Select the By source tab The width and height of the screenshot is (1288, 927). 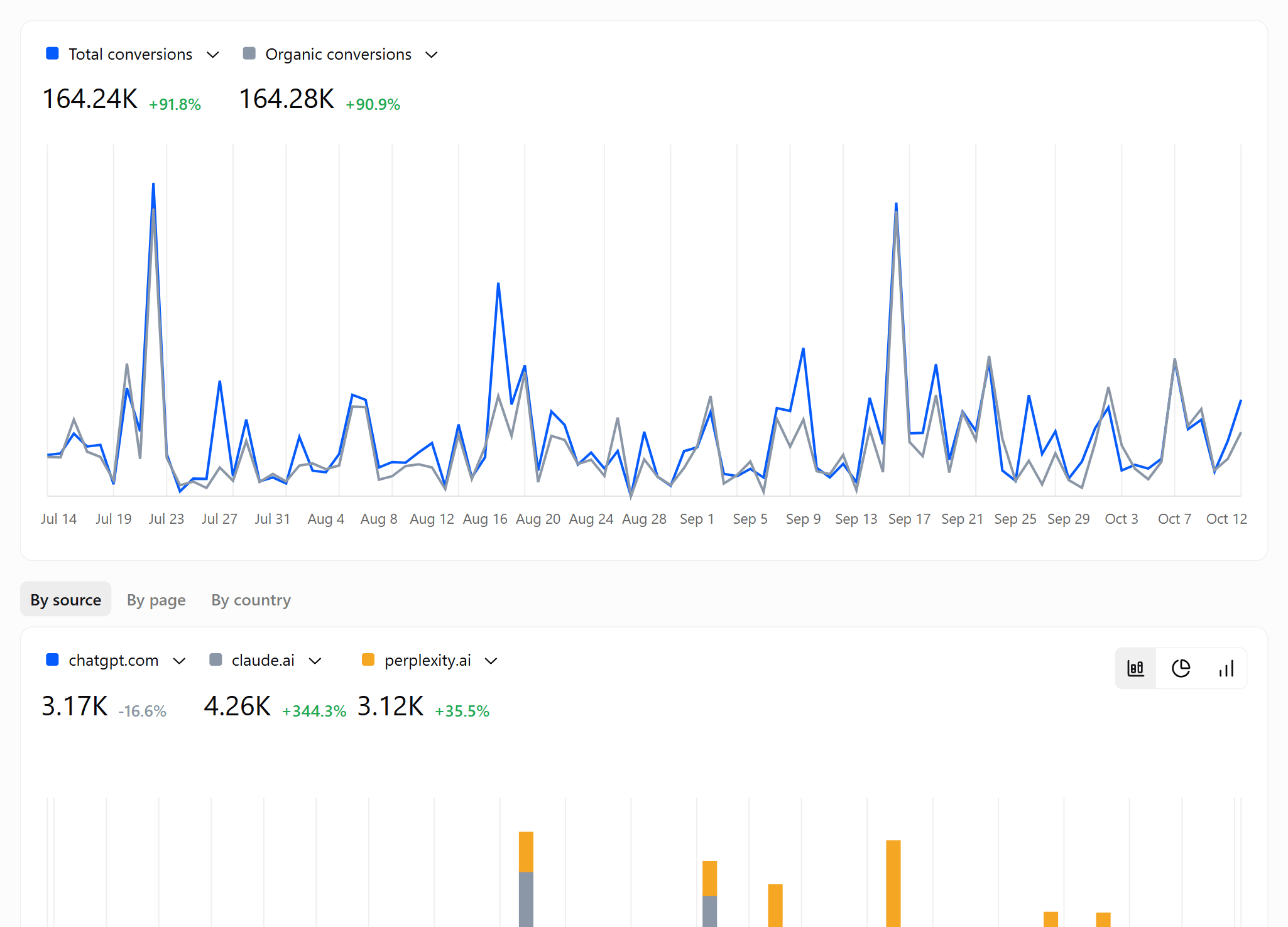66,599
